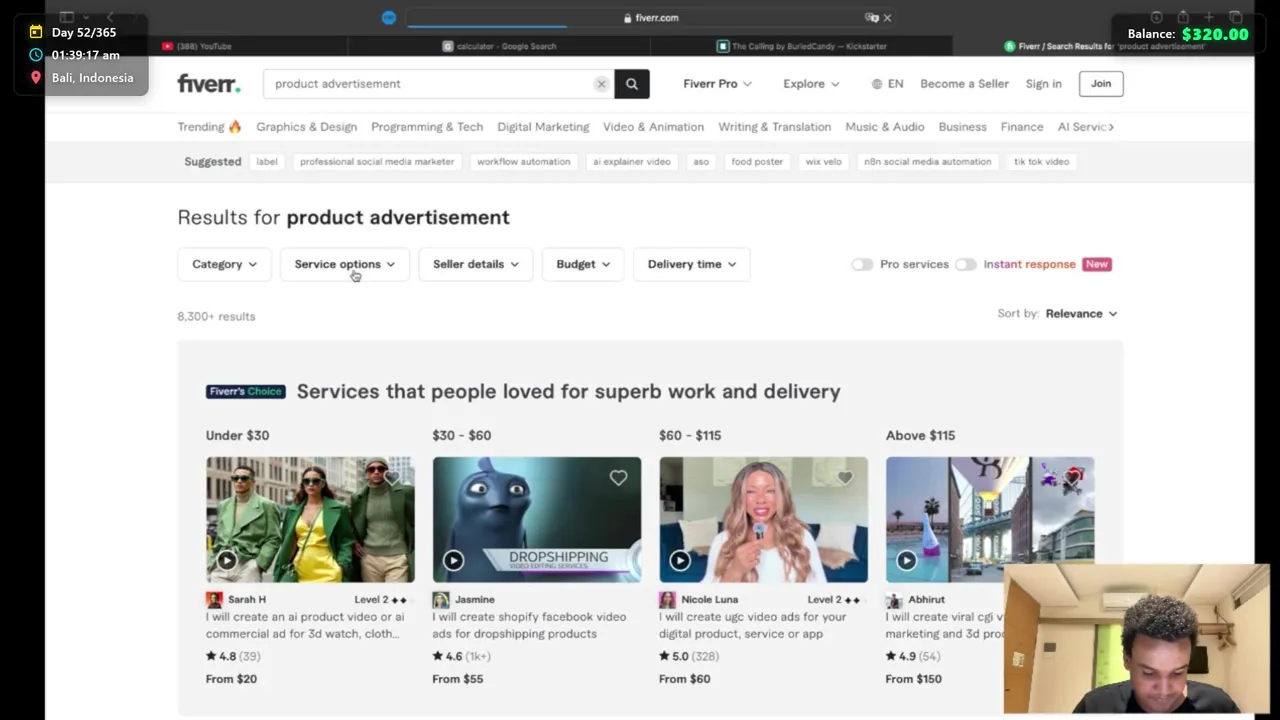Click the browser sidebar toggle icon
The height and width of the screenshot is (720, 1280).
67,17
